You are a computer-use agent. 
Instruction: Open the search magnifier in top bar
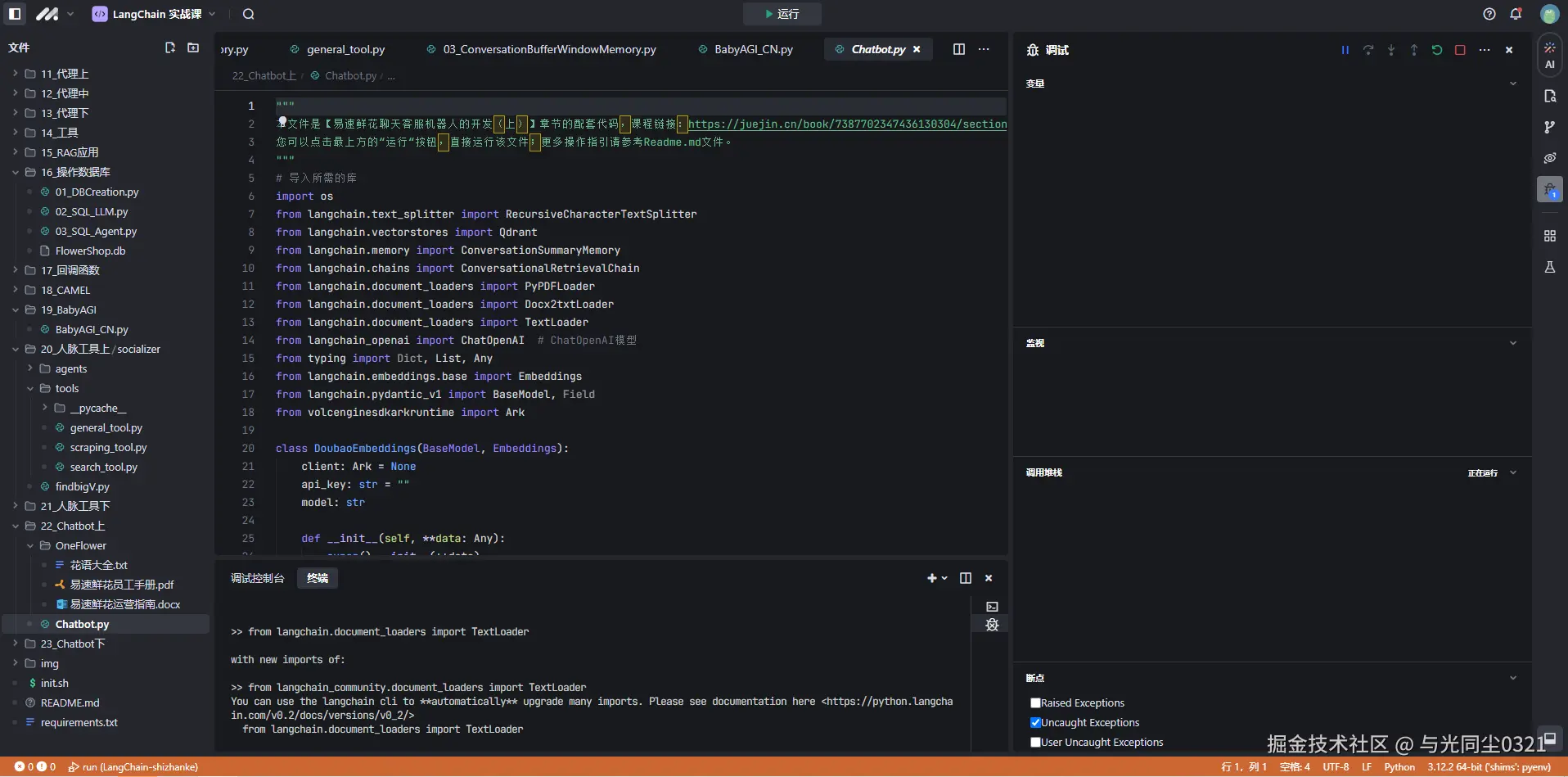[249, 14]
